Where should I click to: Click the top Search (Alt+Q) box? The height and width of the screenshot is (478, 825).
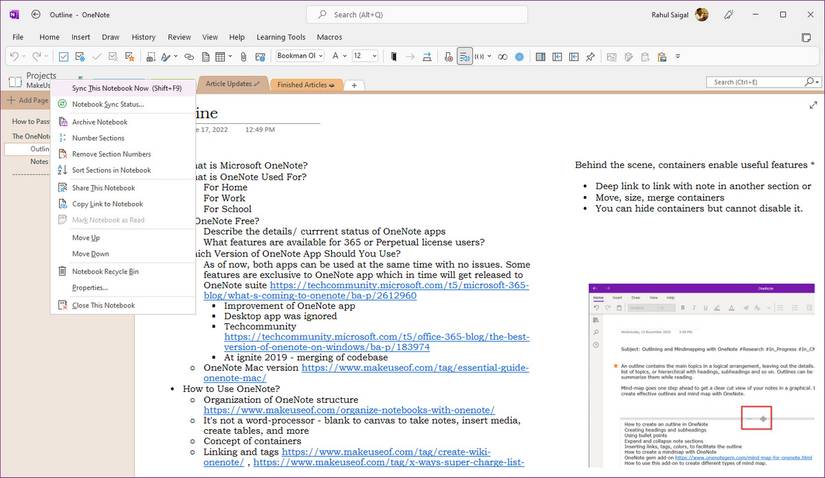[x=417, y=15]
